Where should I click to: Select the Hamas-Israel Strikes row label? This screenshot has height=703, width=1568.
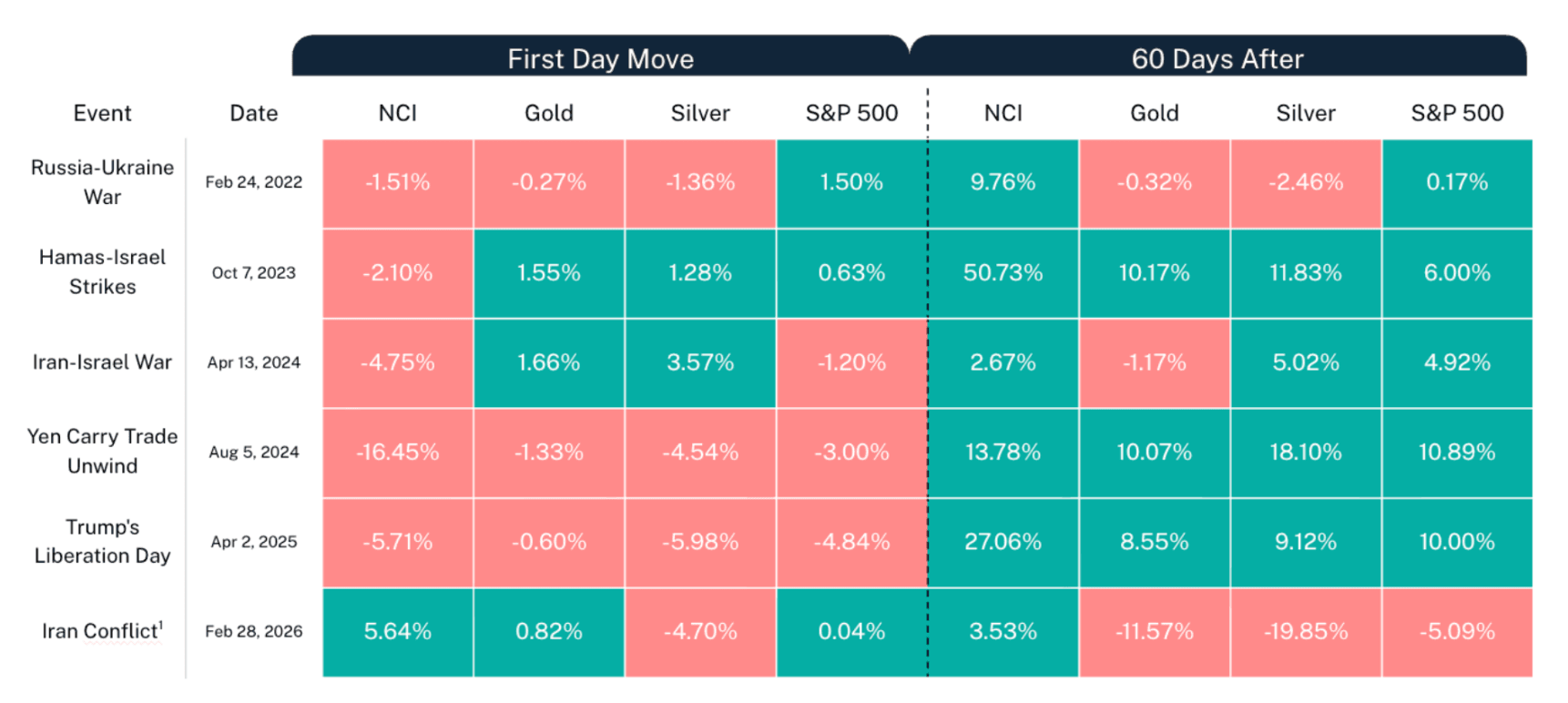pyautogui.click(x=102, y=271)
